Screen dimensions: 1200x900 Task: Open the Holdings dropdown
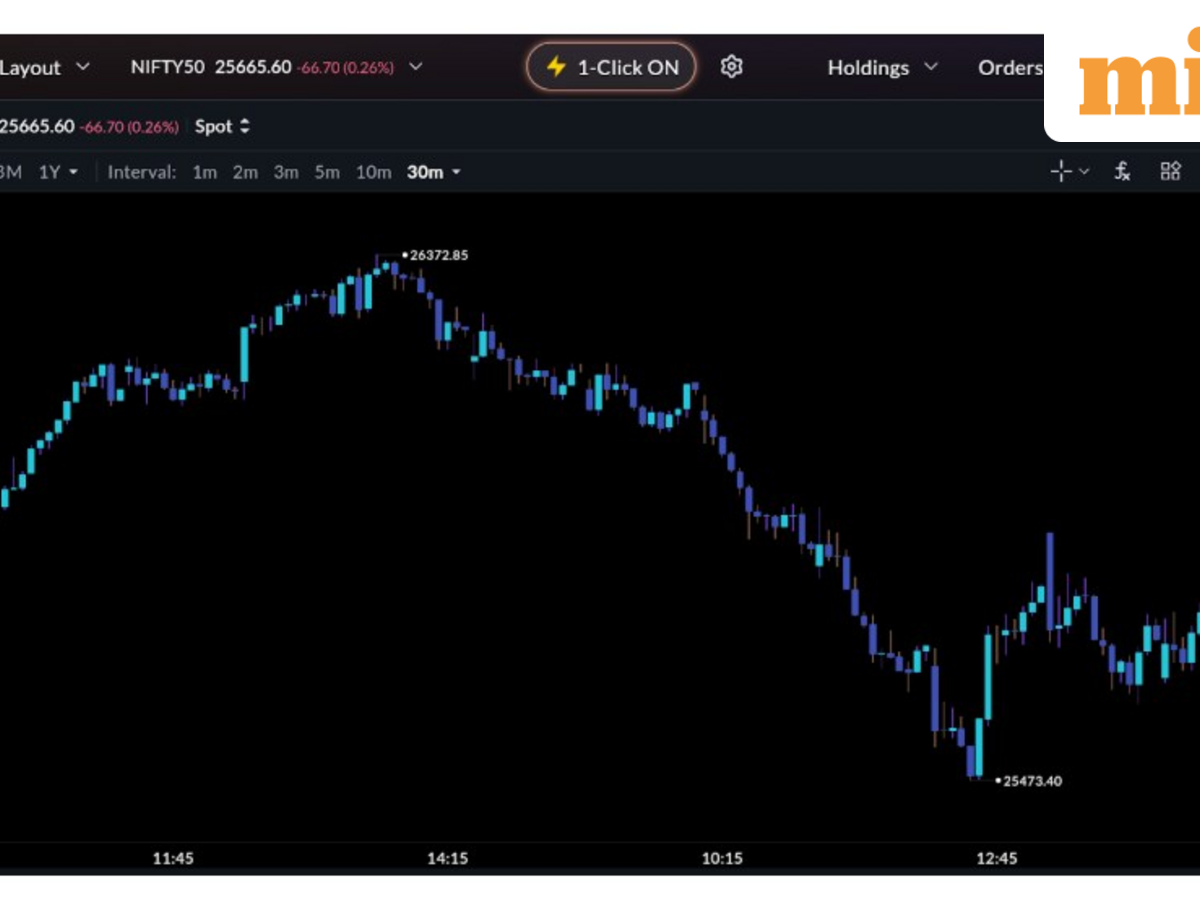coord(882,68)
